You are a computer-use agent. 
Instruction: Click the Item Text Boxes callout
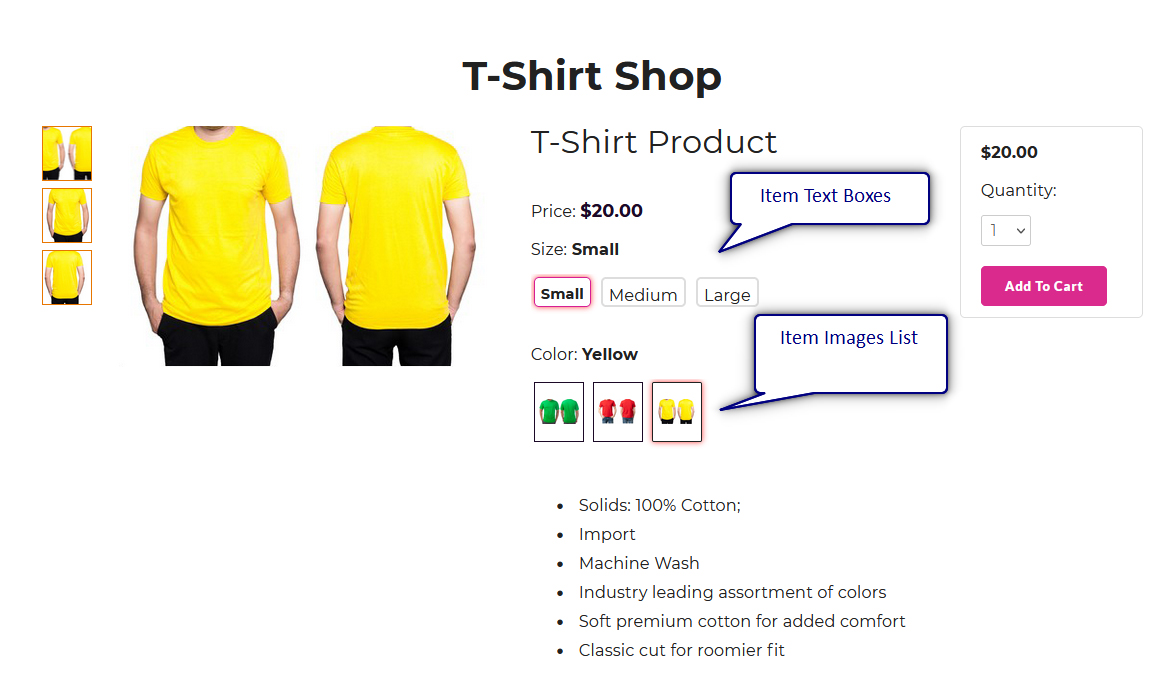(825, 196)
